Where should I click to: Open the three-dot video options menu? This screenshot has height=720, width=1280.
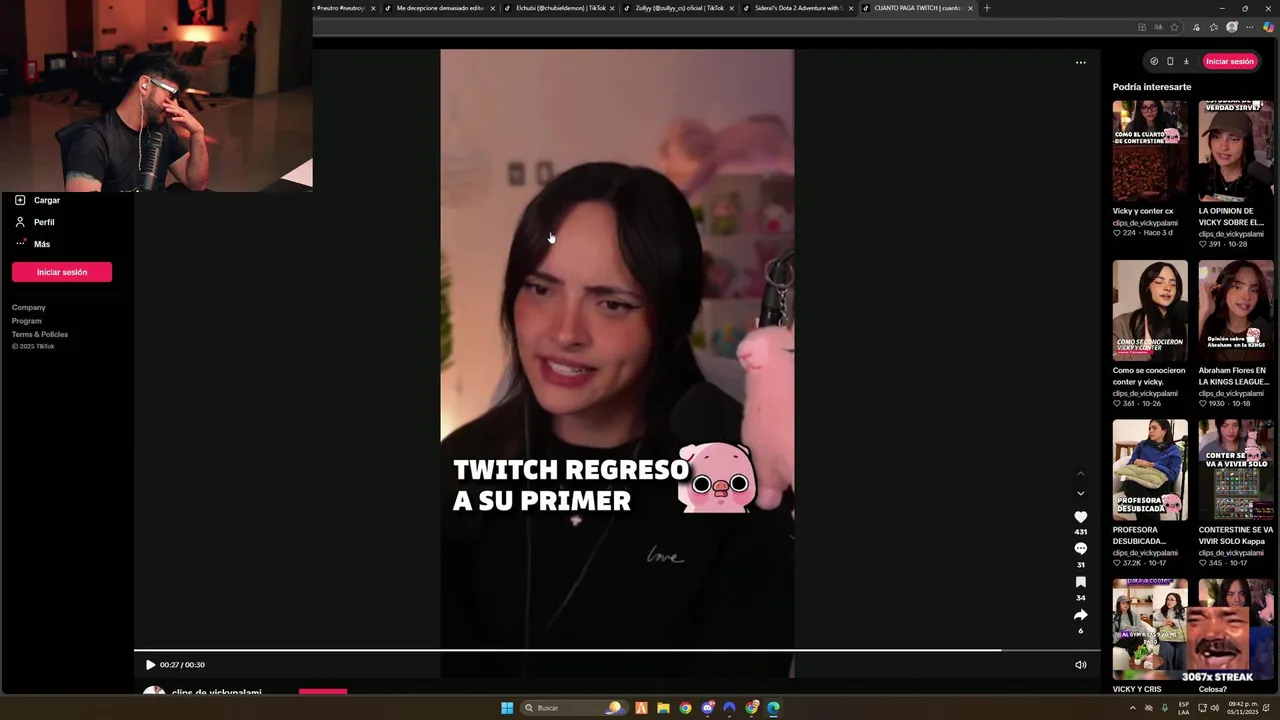1080,62
